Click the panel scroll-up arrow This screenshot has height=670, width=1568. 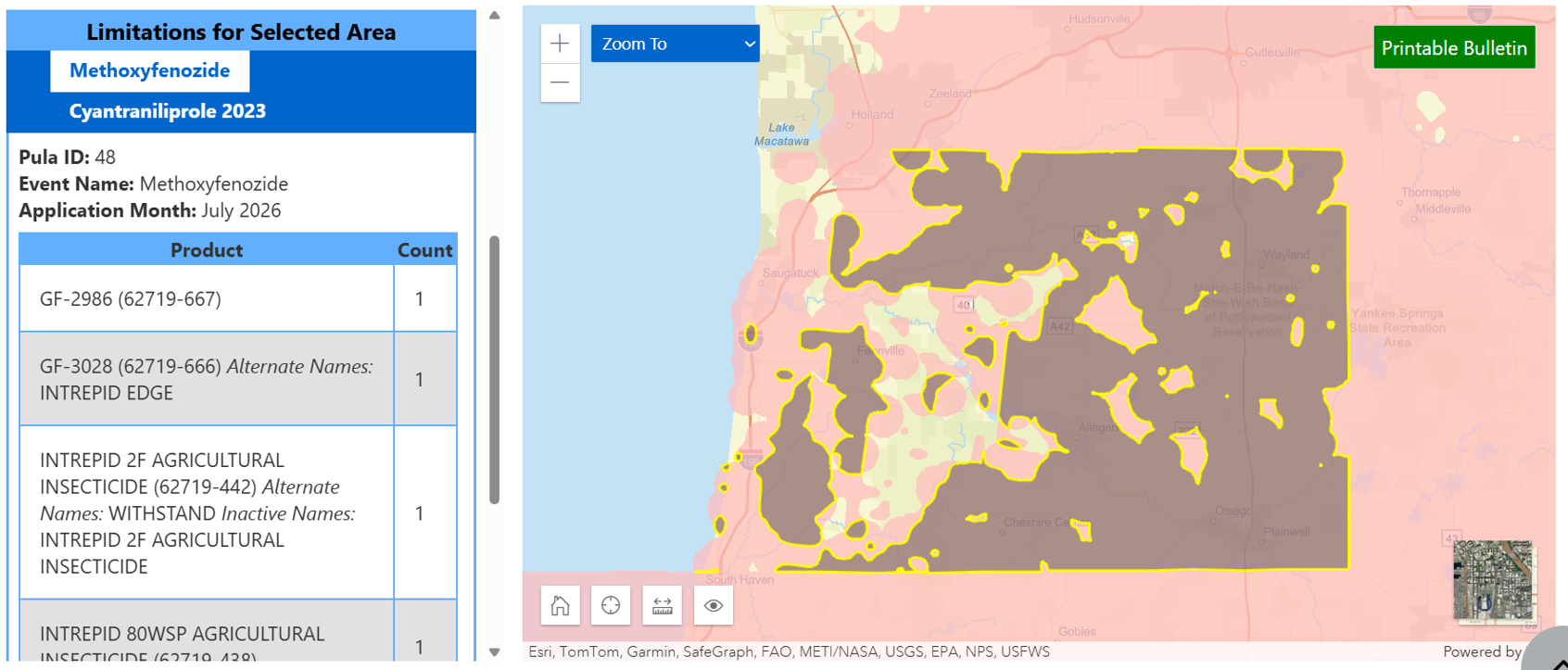coord(495,15)
